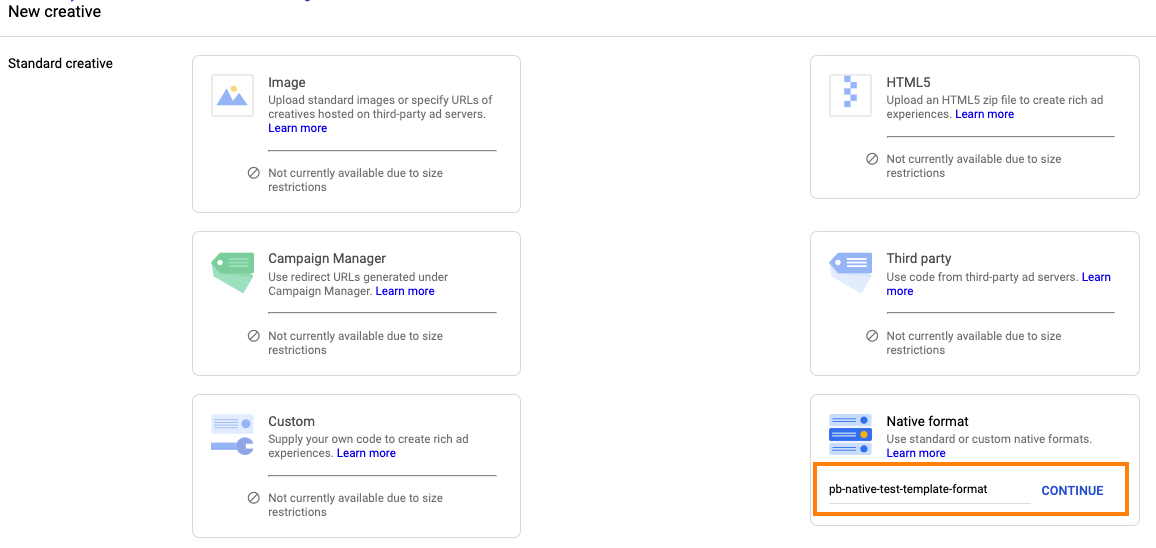Follow the HTML5 Learn more link
1156x548 pixels.
[x=984, y=114]
